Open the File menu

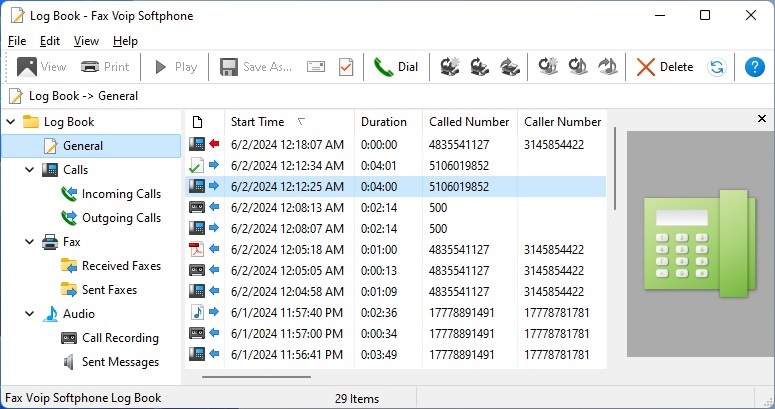coord(17,41)
